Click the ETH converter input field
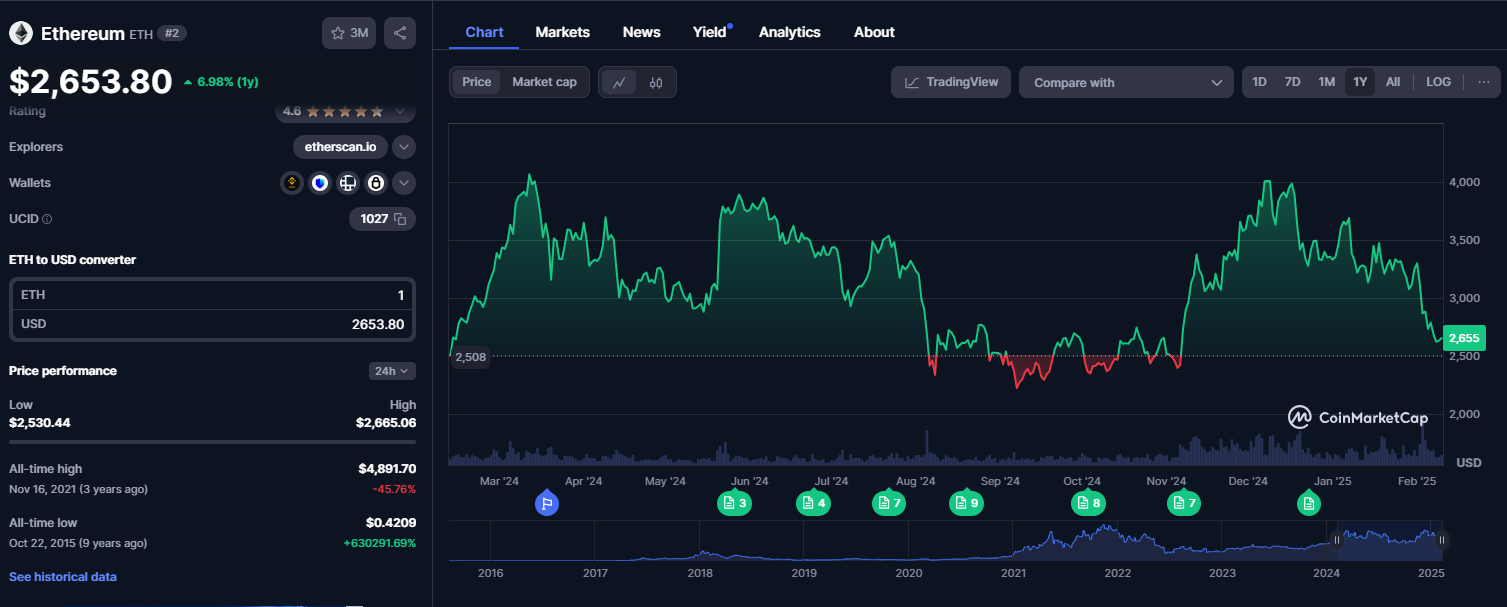 pyautogui.click(x=212, y=295)
